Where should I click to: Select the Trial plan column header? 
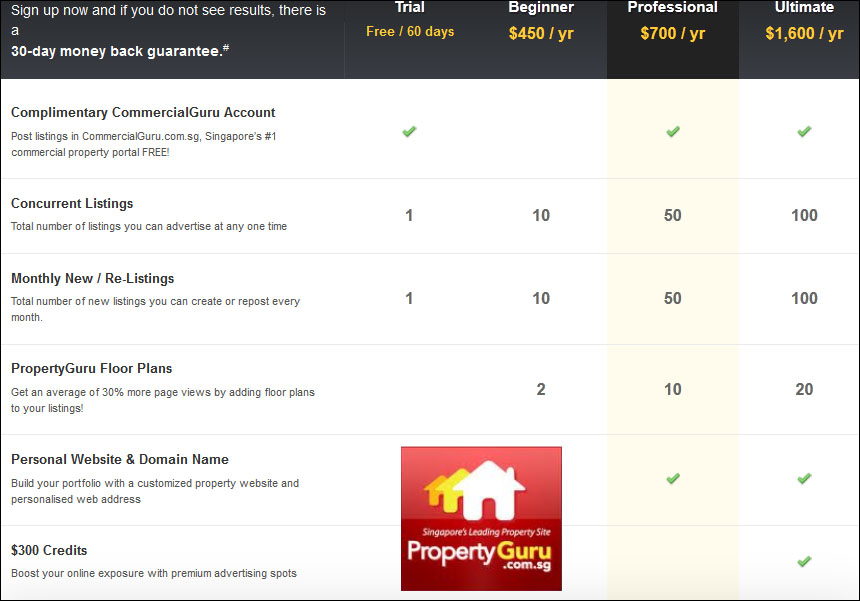point(410,7)
